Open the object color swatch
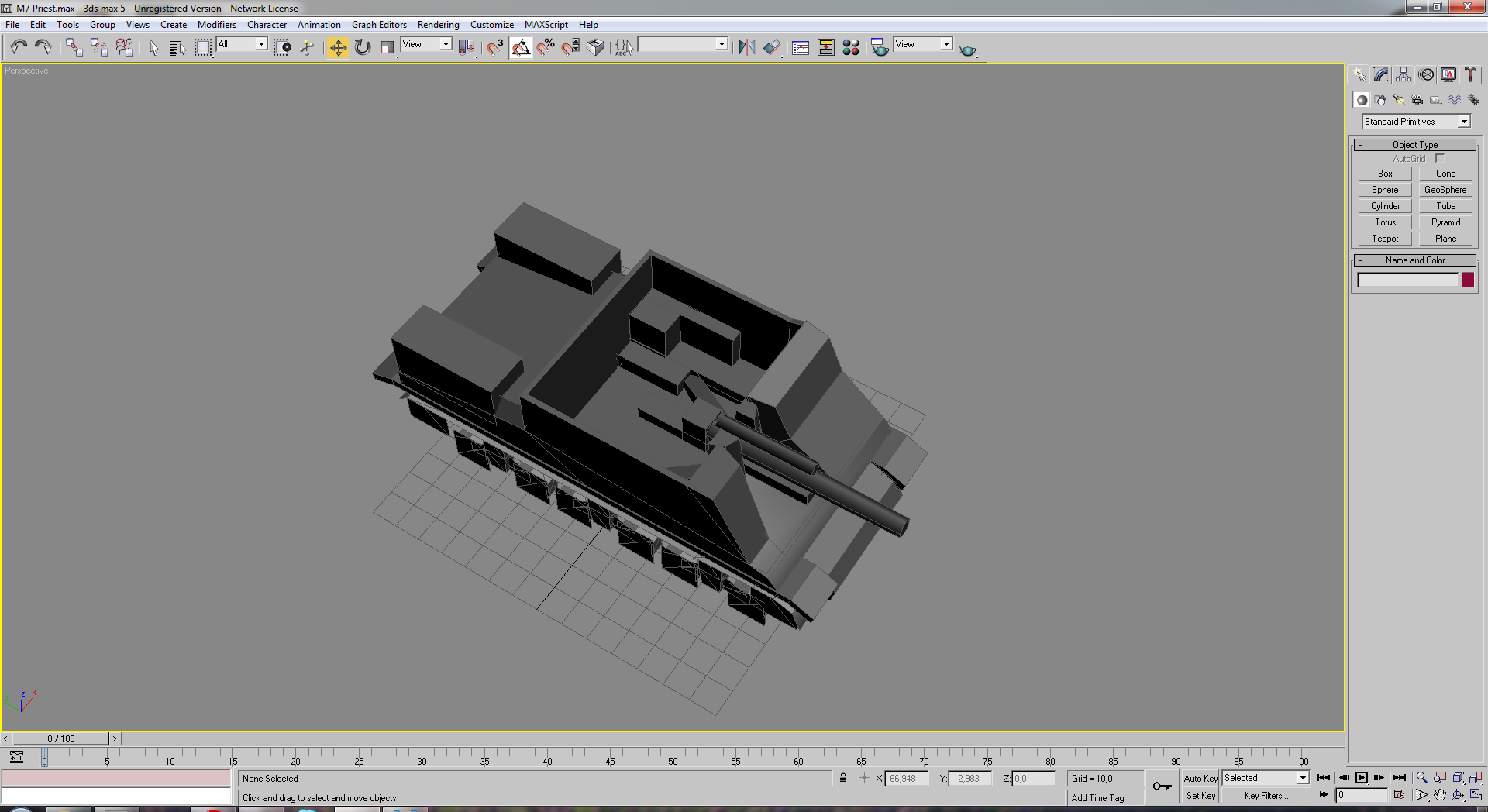 tap(1468, 280)
